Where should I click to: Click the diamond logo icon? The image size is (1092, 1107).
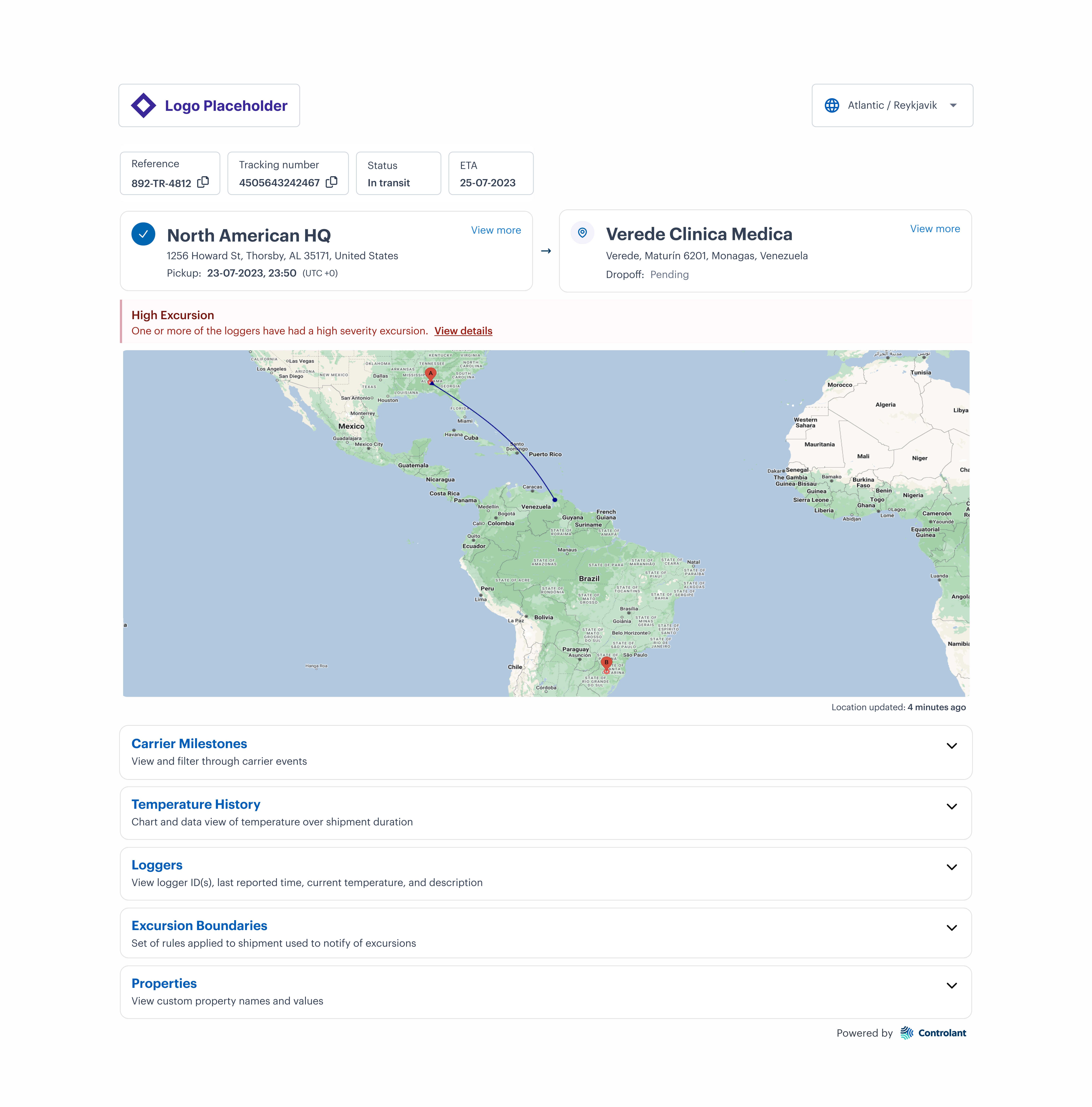[143, 105]
